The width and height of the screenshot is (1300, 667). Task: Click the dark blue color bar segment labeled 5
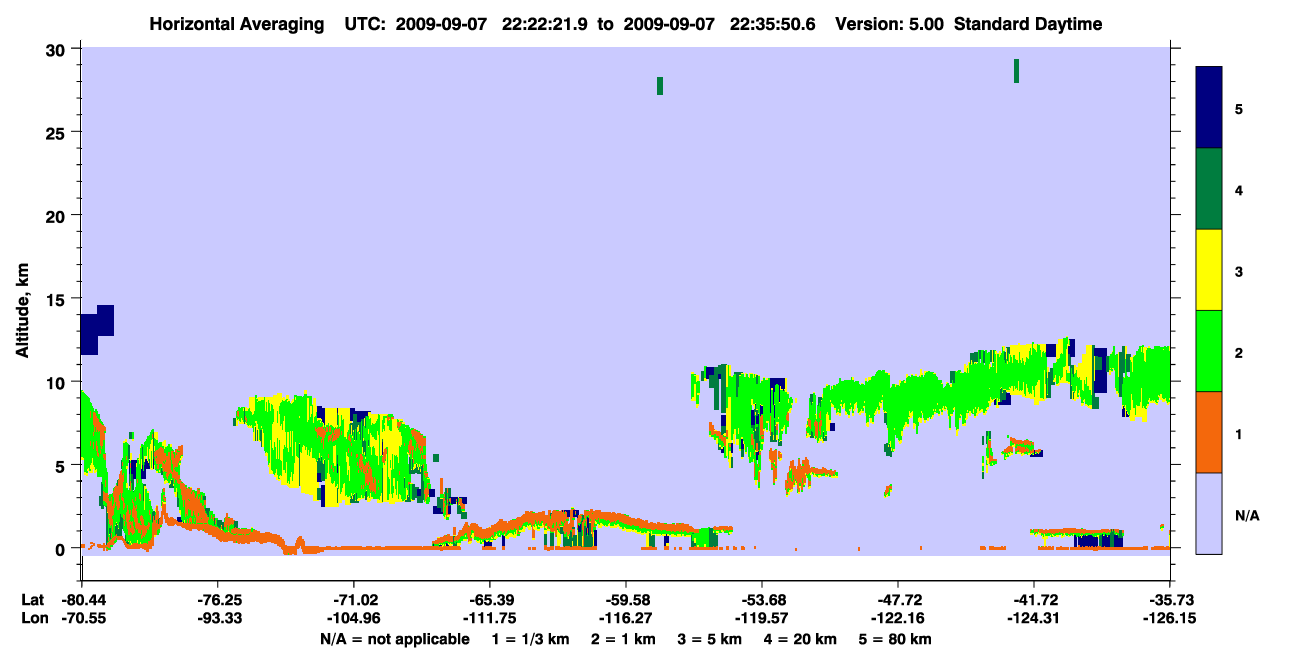coord(1209,108)
